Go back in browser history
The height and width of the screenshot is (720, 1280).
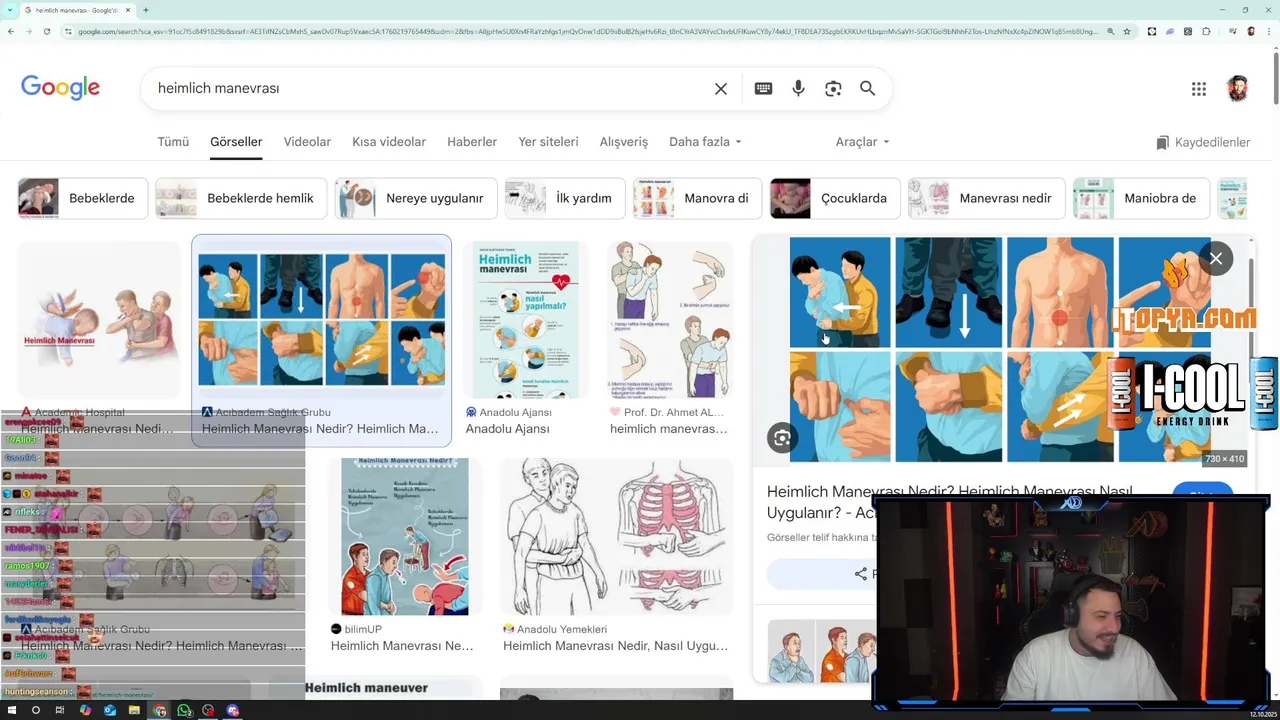(10, 31)
